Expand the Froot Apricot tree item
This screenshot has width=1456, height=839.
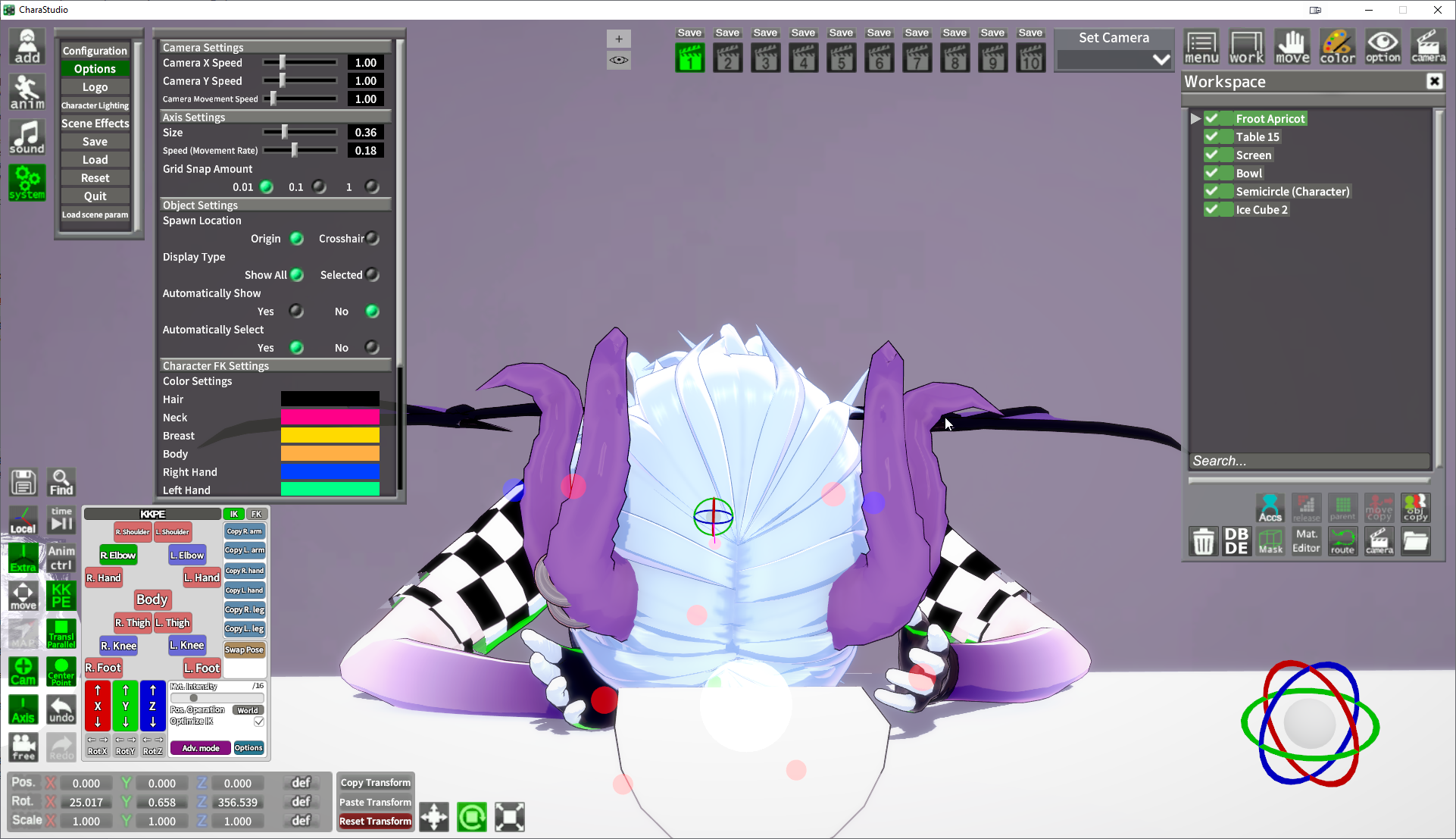pos(1195,118)
